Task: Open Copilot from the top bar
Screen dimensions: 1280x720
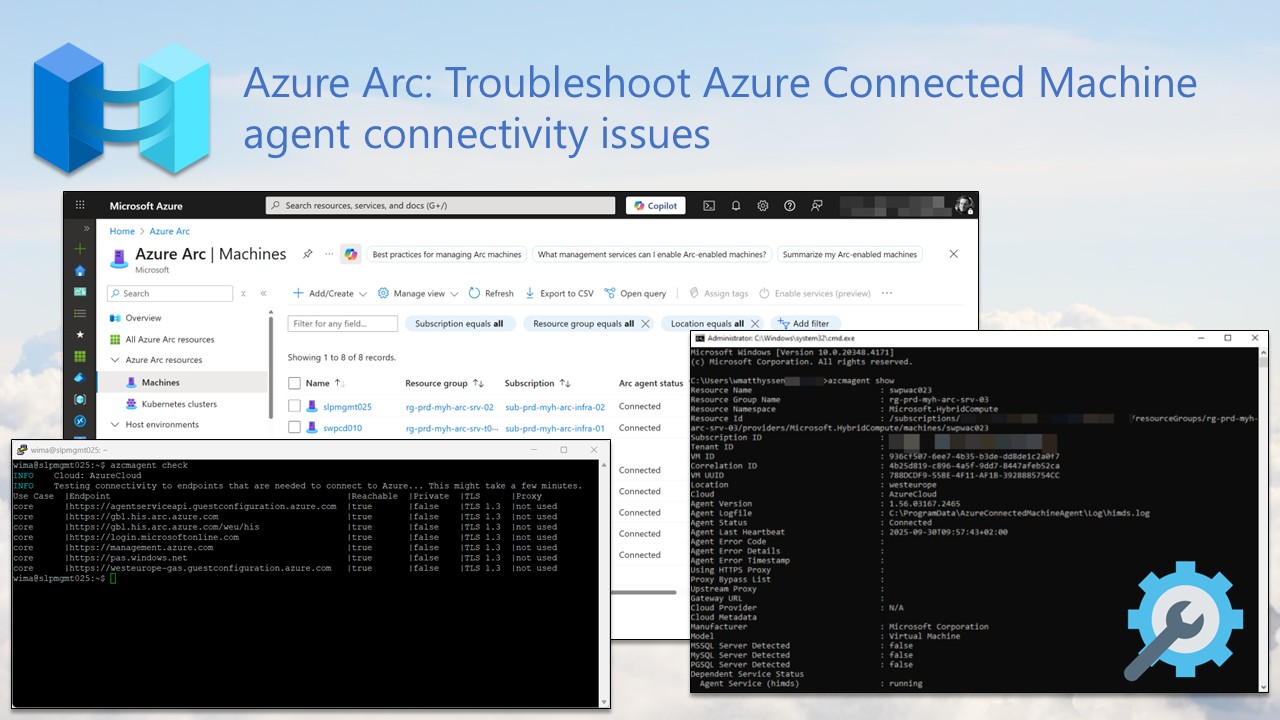Action: (655, 206)
